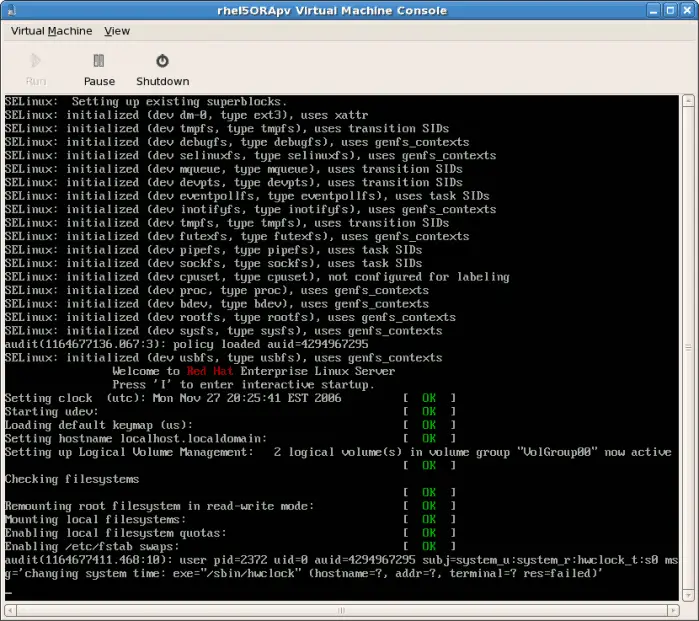Viewport: 699px width, 621px height.
Task: Open the Virtual Machine menu
Action: click(51, 31)
